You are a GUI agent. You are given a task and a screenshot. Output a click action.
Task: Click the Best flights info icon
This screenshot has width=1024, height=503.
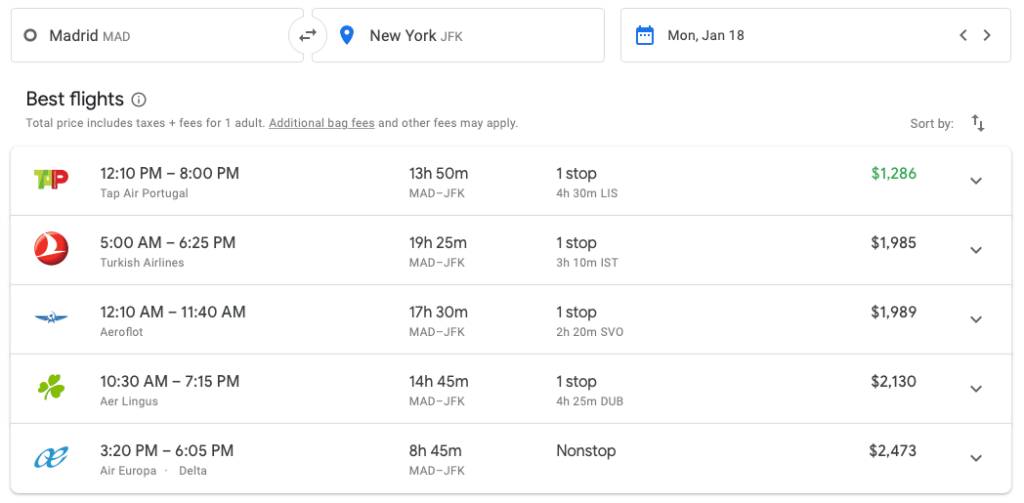point(139,100)
